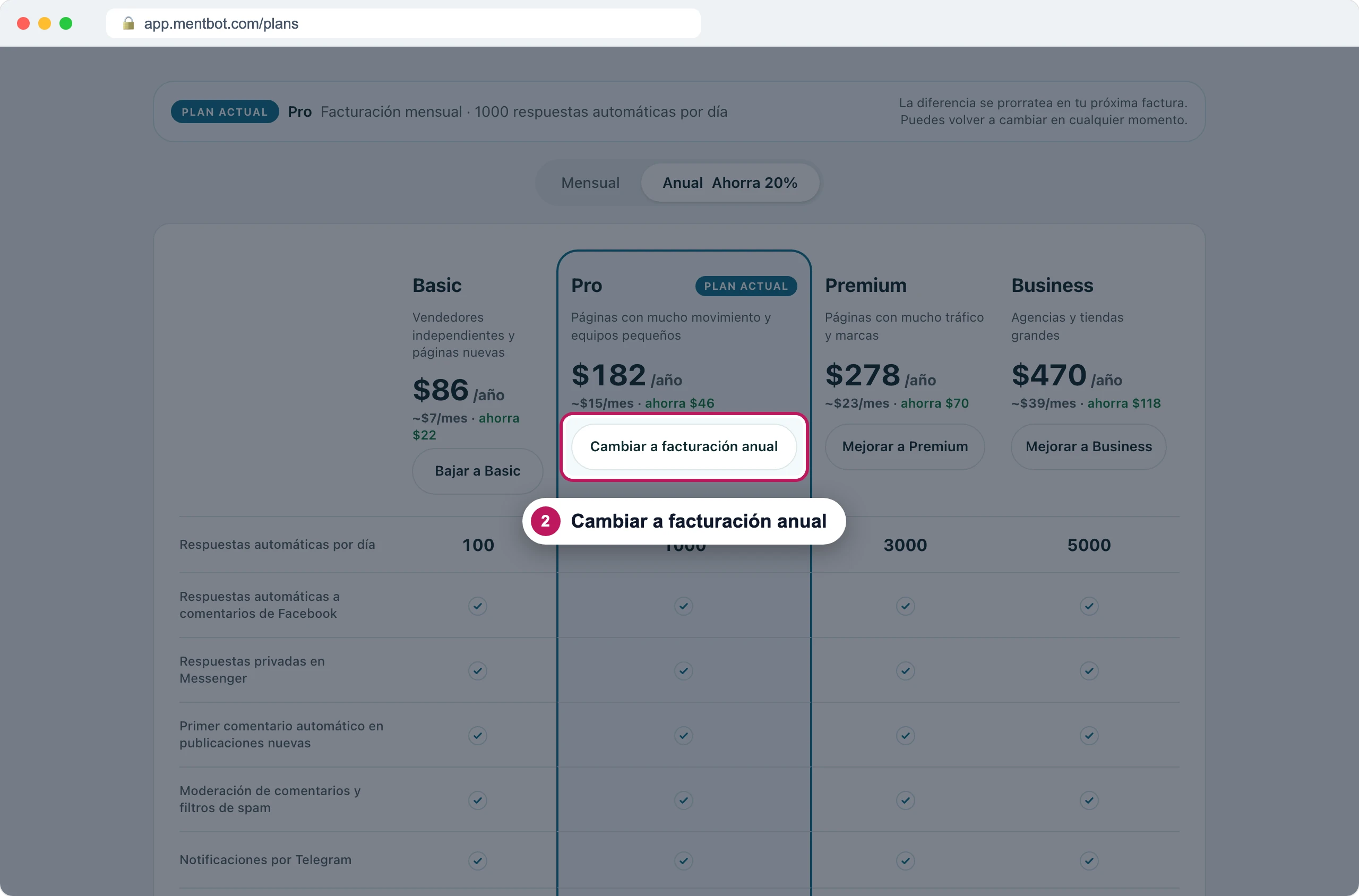This screenshot has height=896, width=1359.
Task: Click the $278 /año Premium price
Action: [880, 375]
